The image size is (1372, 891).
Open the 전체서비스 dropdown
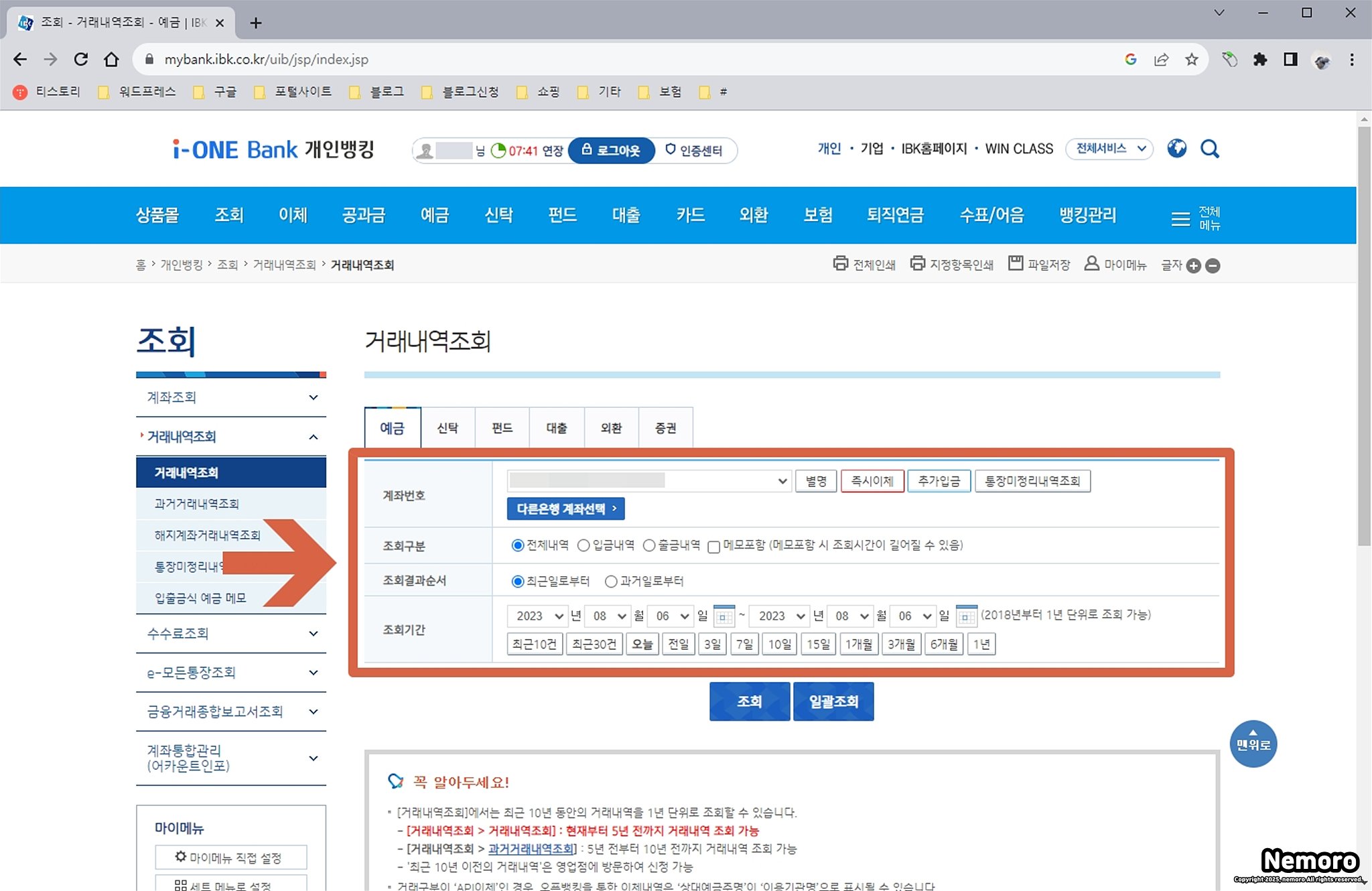(1109, 149)
